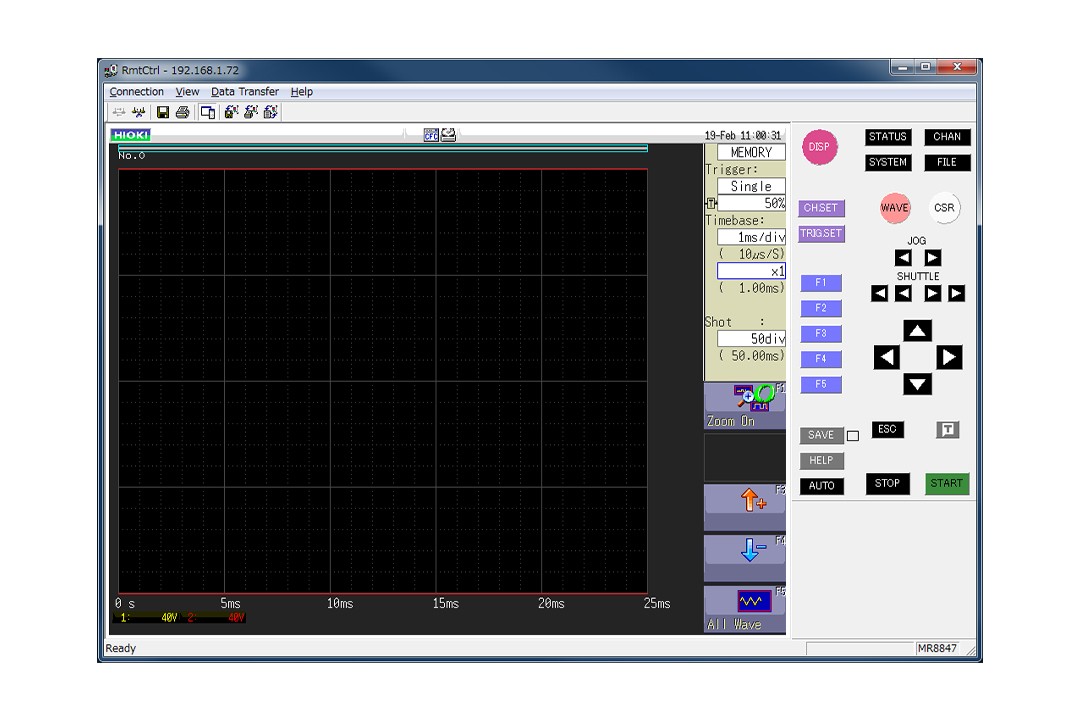Click the outermost SHUTTLE left arrow

click(x=880, y=294)
